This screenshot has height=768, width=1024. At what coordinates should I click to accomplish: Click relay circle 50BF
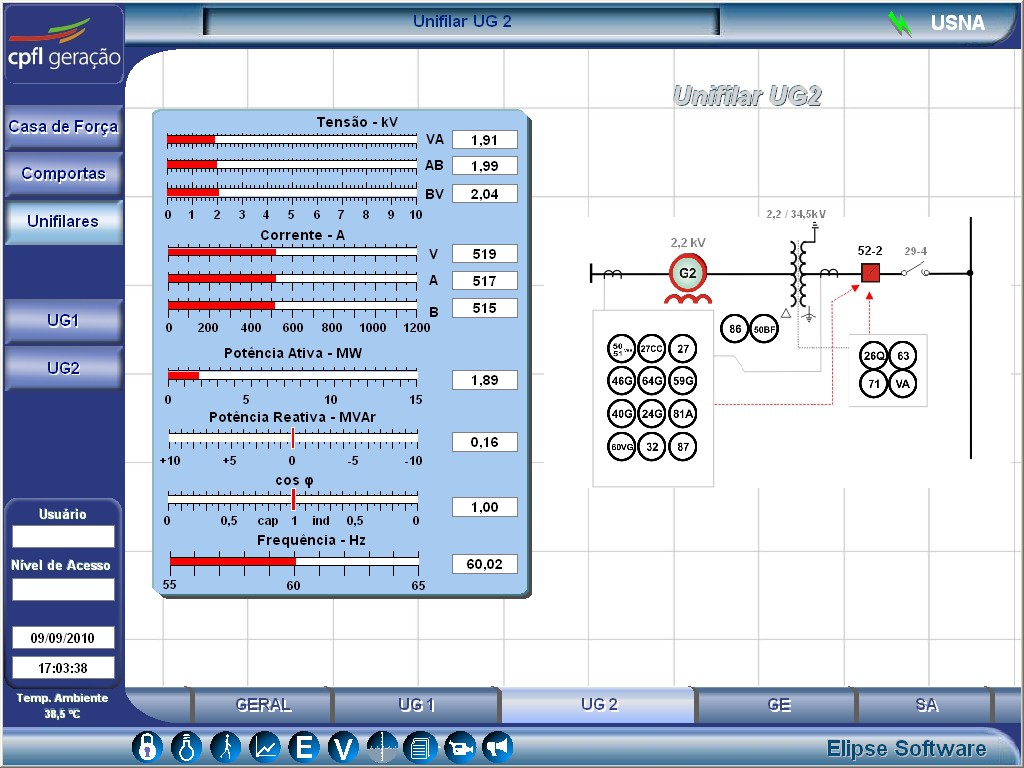coord(763,329)
